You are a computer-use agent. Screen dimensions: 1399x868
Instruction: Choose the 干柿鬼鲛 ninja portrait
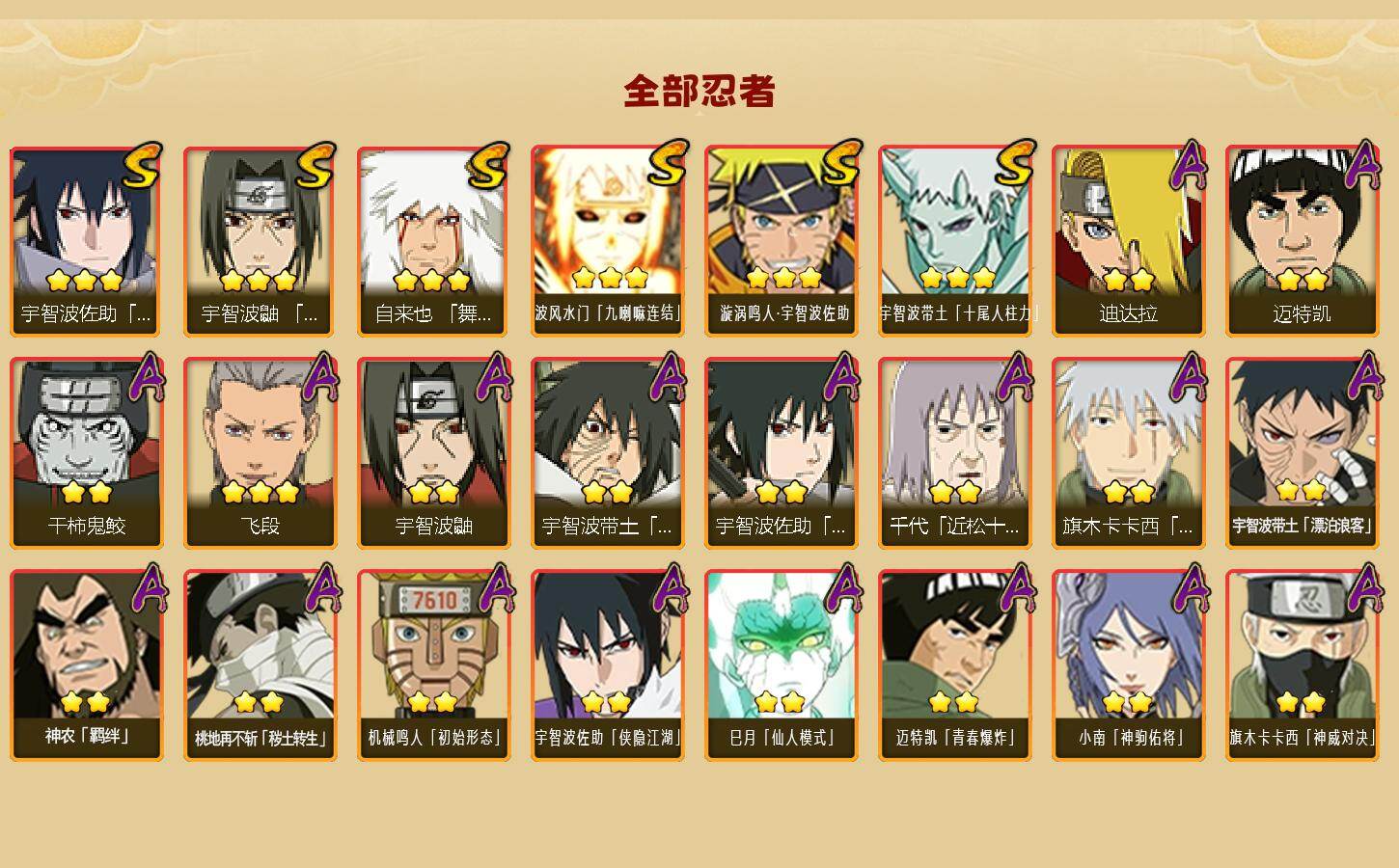86,453
